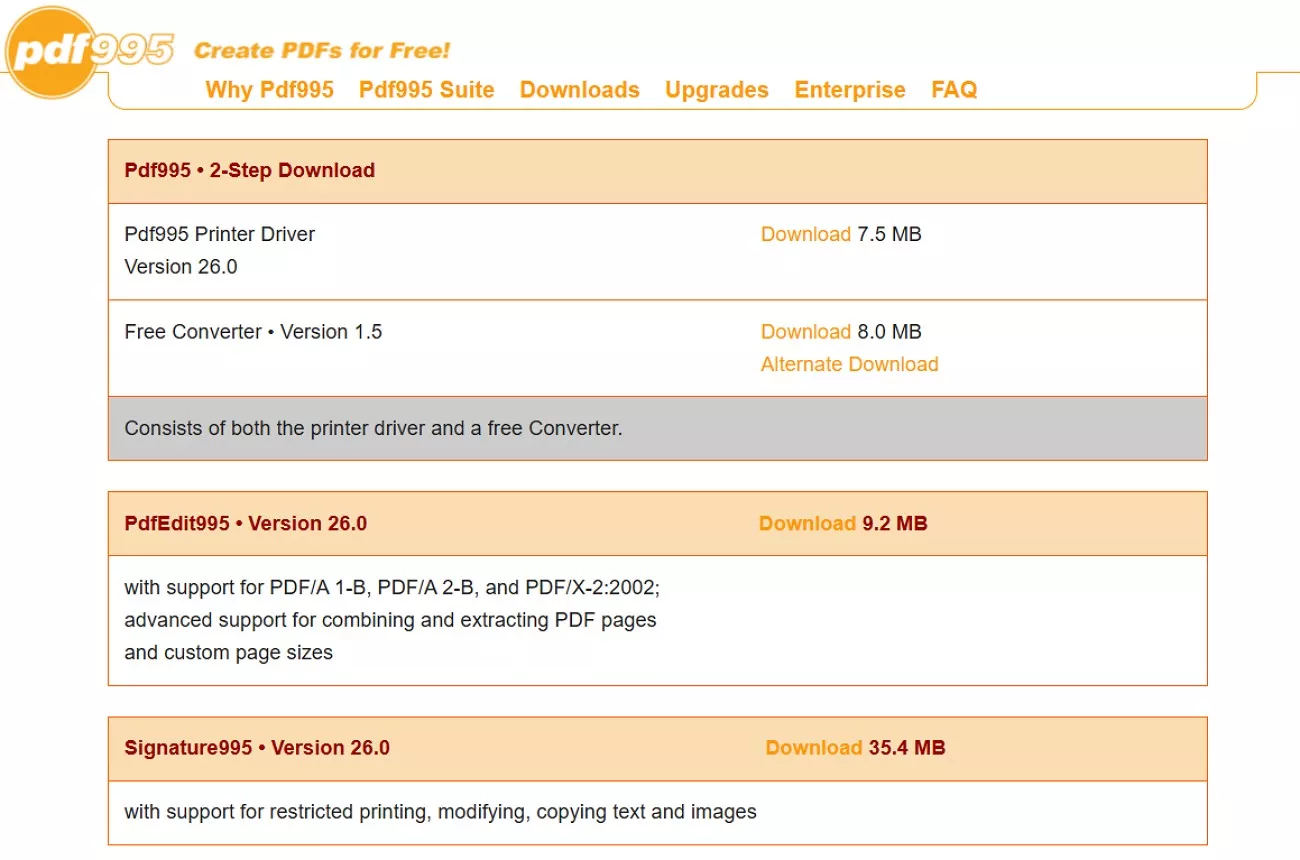The height and width of the screenshot is (860, 1300).
Task: Click the 8.0 MB converter Download link
Action: [x=806, y=331]
